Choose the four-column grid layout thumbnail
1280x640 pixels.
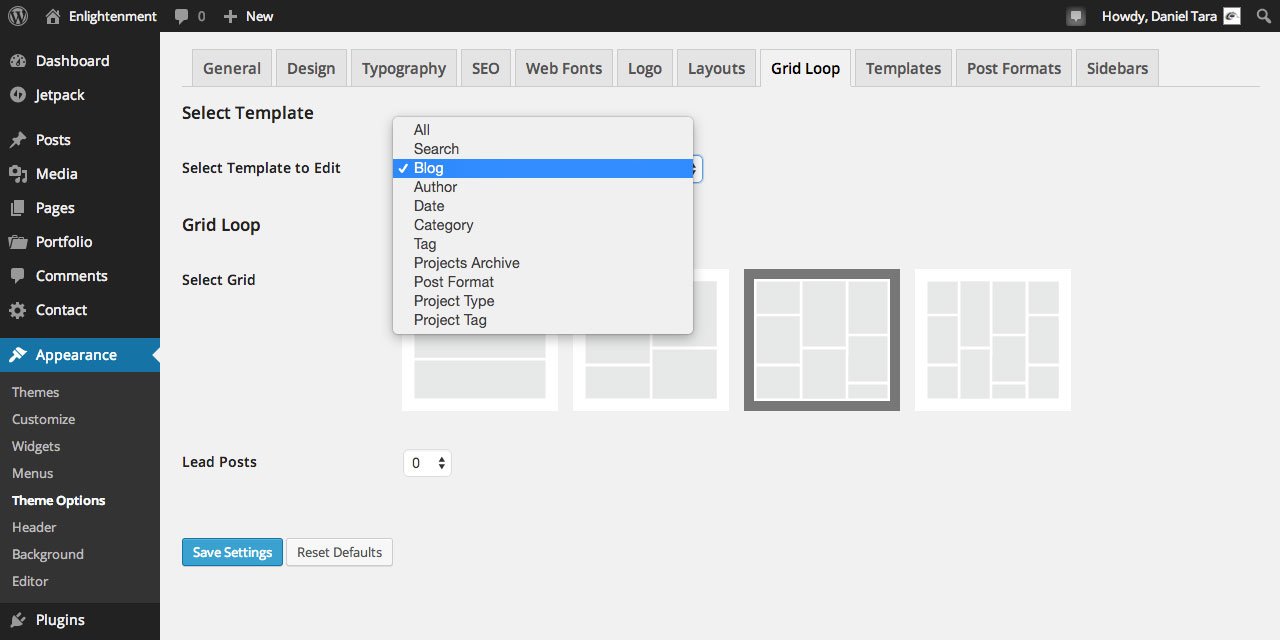(x=993, y=340)
